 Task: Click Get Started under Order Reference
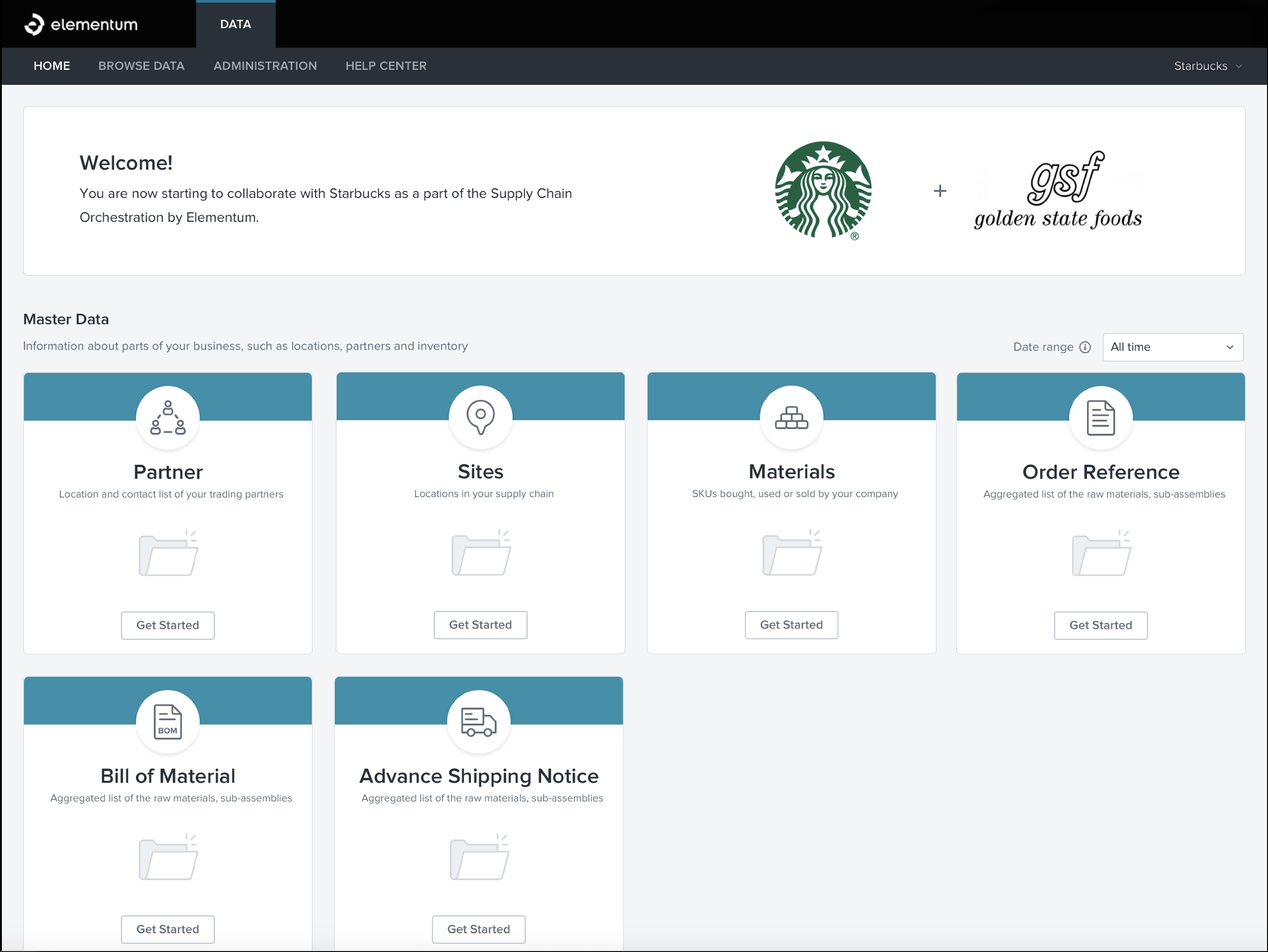[1100, 625]
